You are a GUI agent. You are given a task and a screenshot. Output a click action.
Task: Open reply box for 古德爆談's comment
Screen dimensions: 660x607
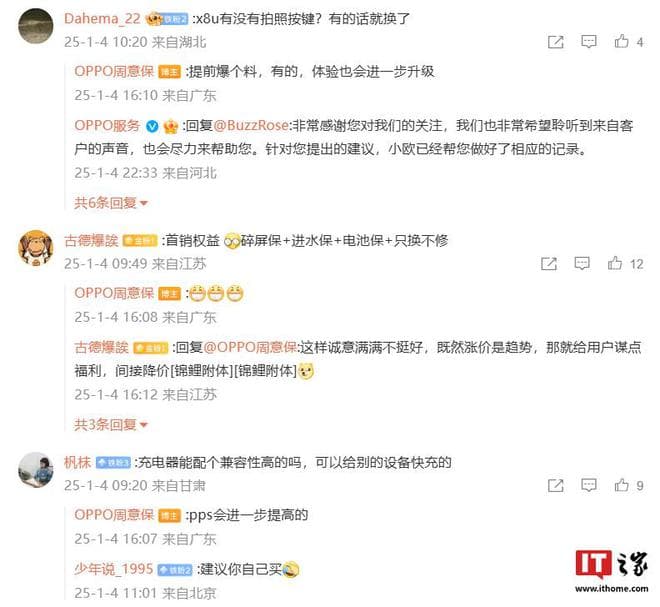click(582, 264)
